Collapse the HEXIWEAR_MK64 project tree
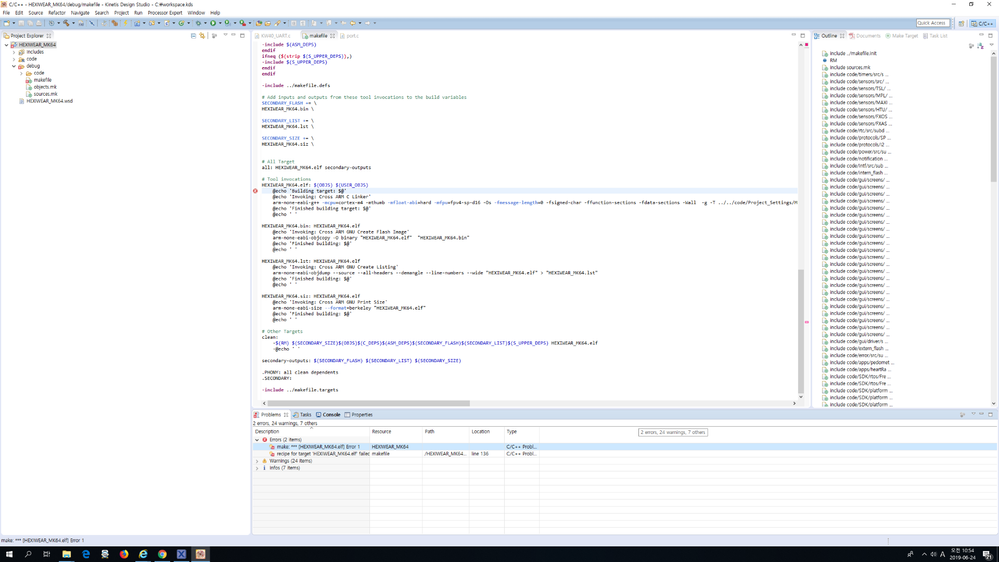The image size is (999, 562). (6, 45)
